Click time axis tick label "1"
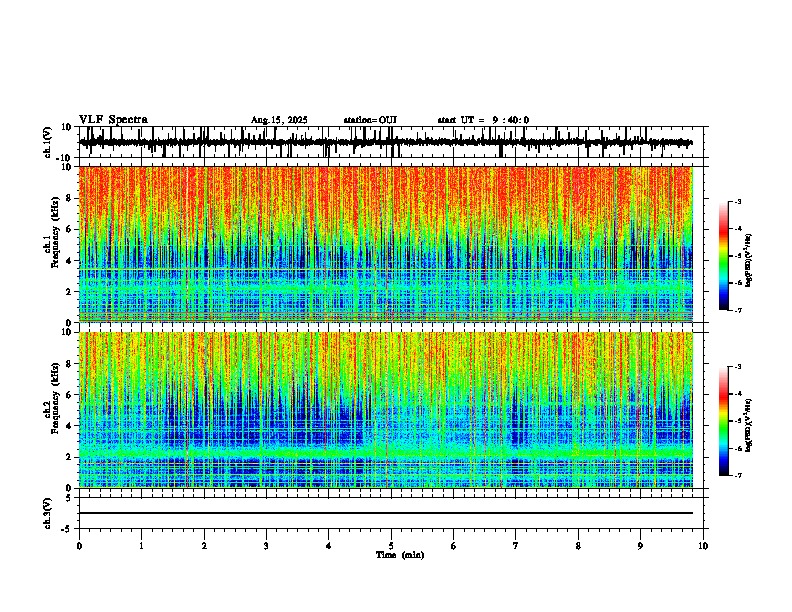Viewport: 792px width, 612px height. click(141, 546)
